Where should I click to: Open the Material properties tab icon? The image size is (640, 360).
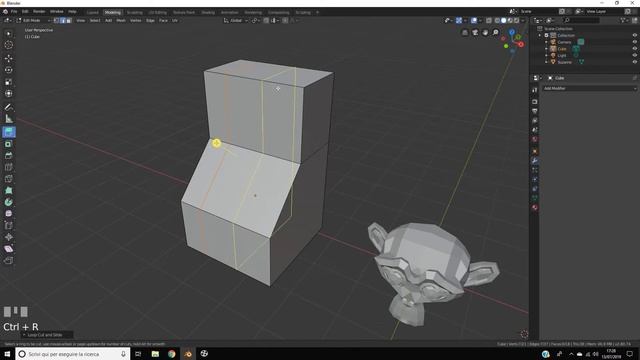click(535, 208)
